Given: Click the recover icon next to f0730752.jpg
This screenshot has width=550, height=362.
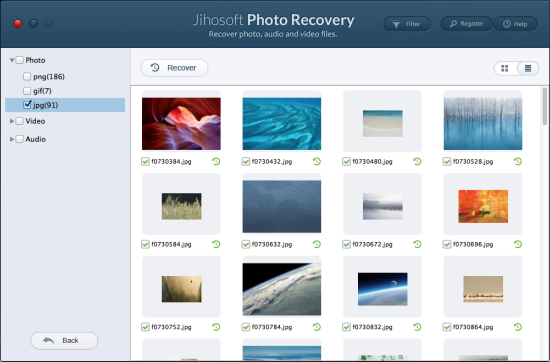Looking at the screenshot, I should (216, 327).
